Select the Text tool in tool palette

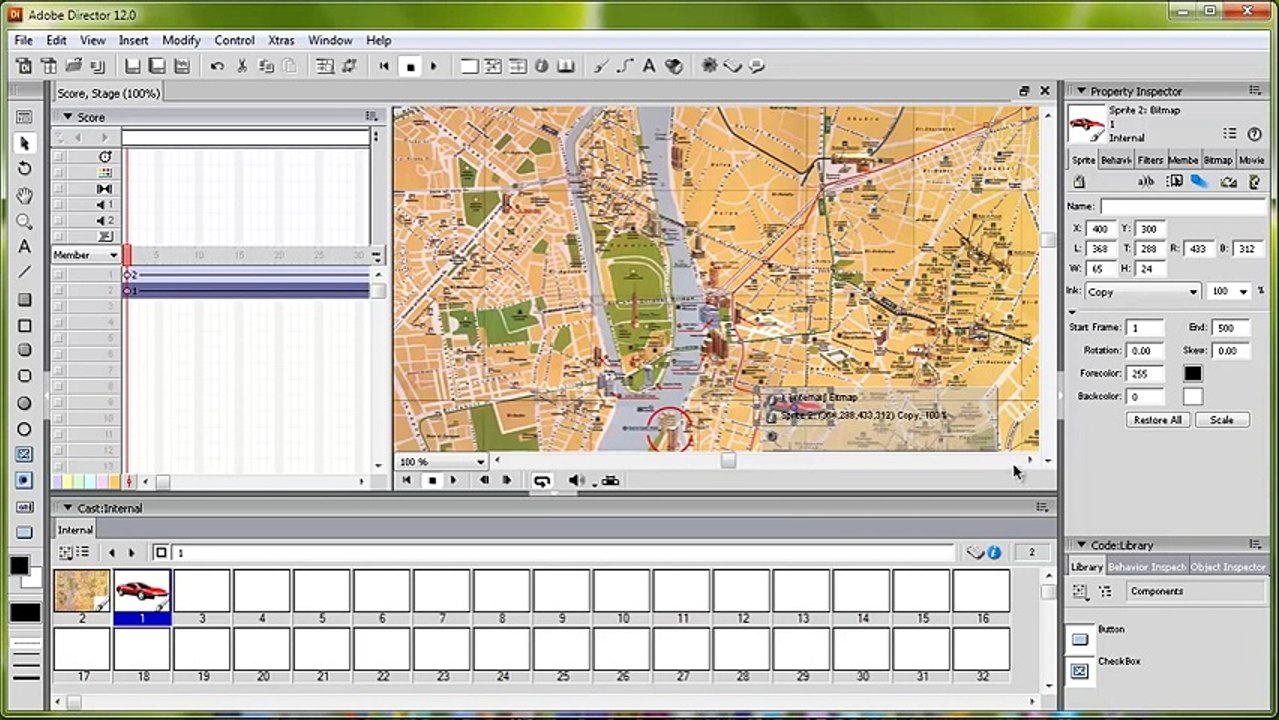25,247
